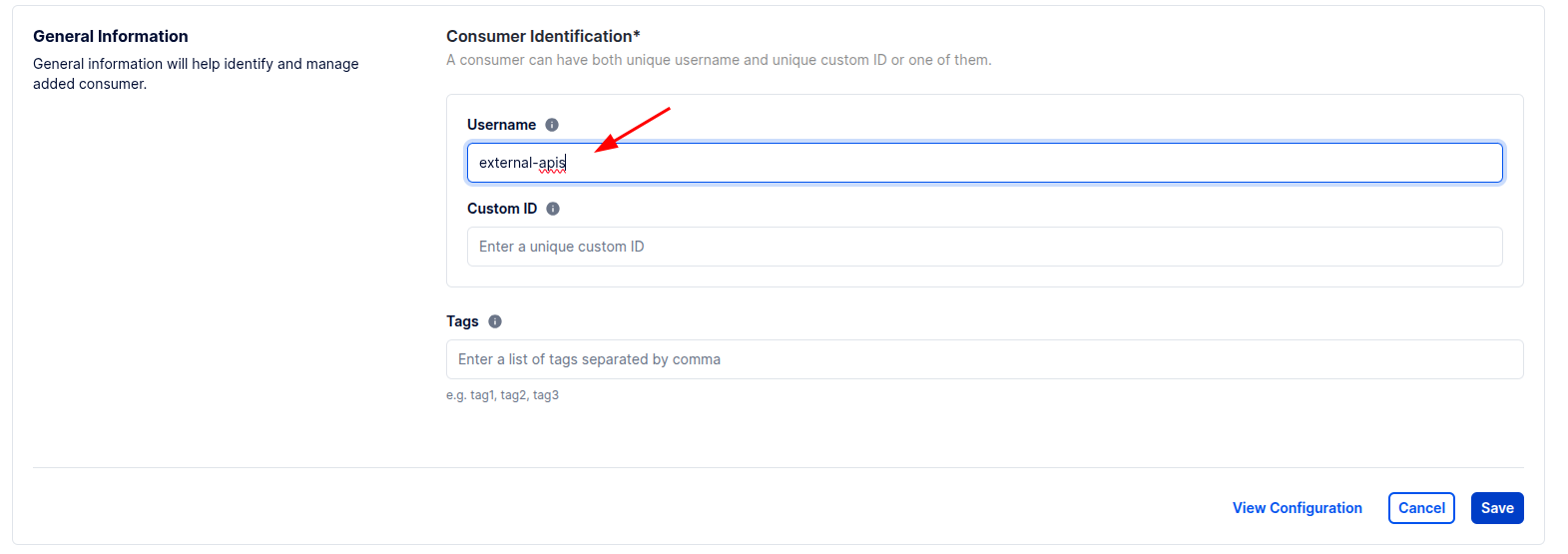
Task: Click the underlined word apis in Username
Action: (x=552, y=163)
